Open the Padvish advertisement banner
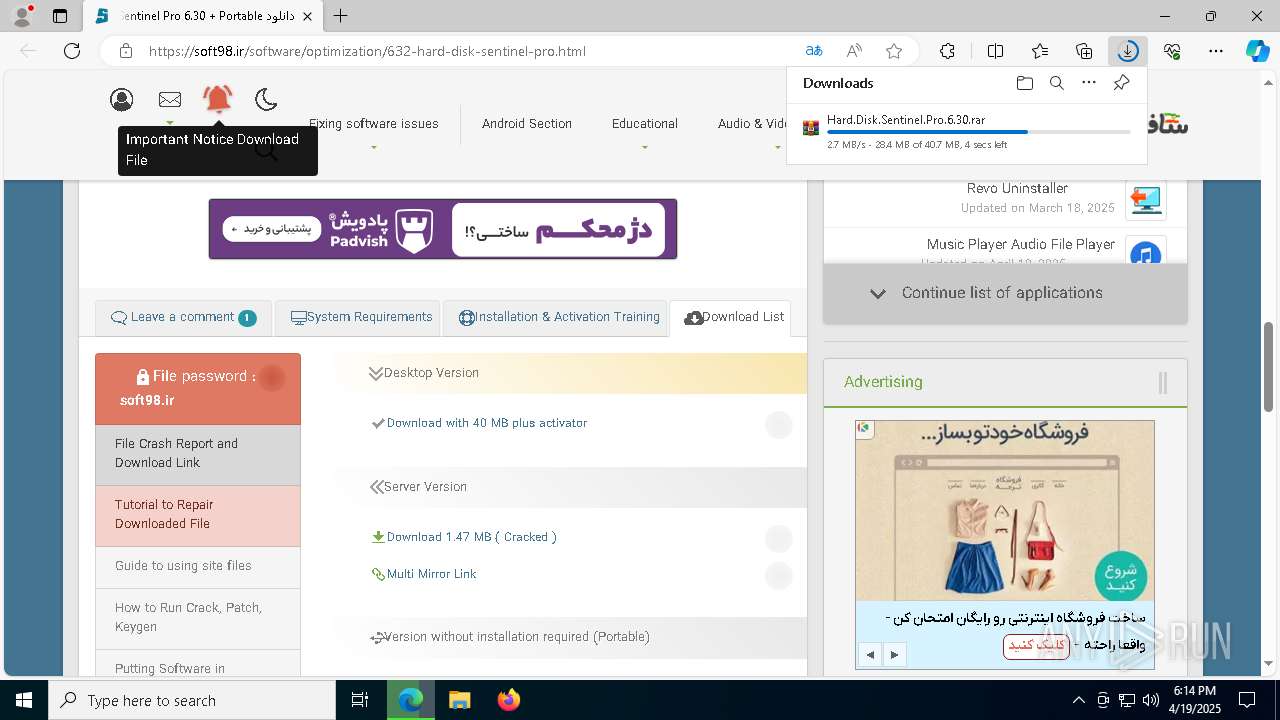Viewport: 1280px width, 720px height. [443, 229]
